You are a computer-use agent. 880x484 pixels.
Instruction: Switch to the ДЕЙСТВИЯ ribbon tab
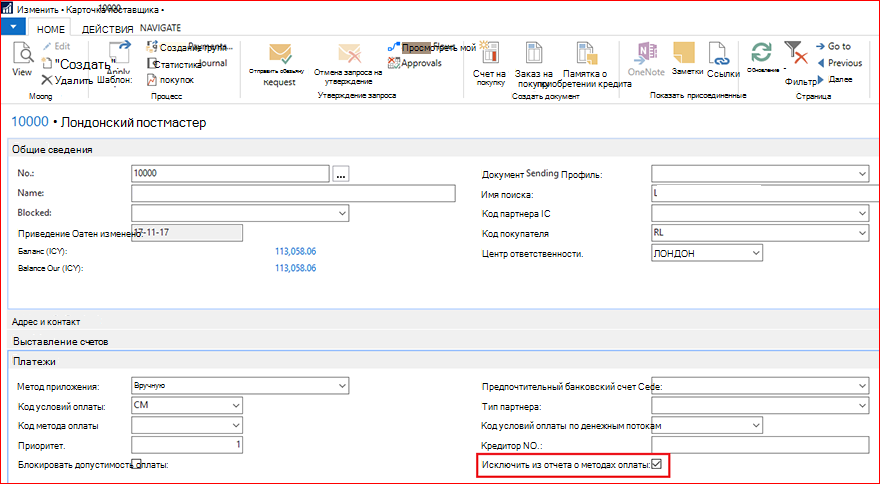click(x=107, y=29)
